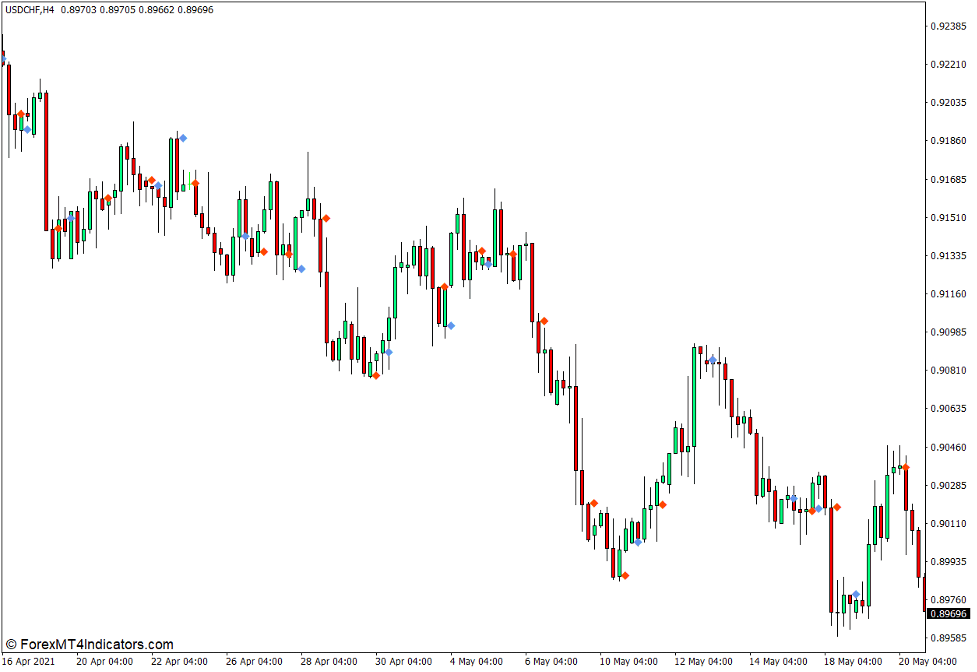This screenshot has height=672, width=977.
Task: Click the long red candle near 7 May
Action: (576, 429)
